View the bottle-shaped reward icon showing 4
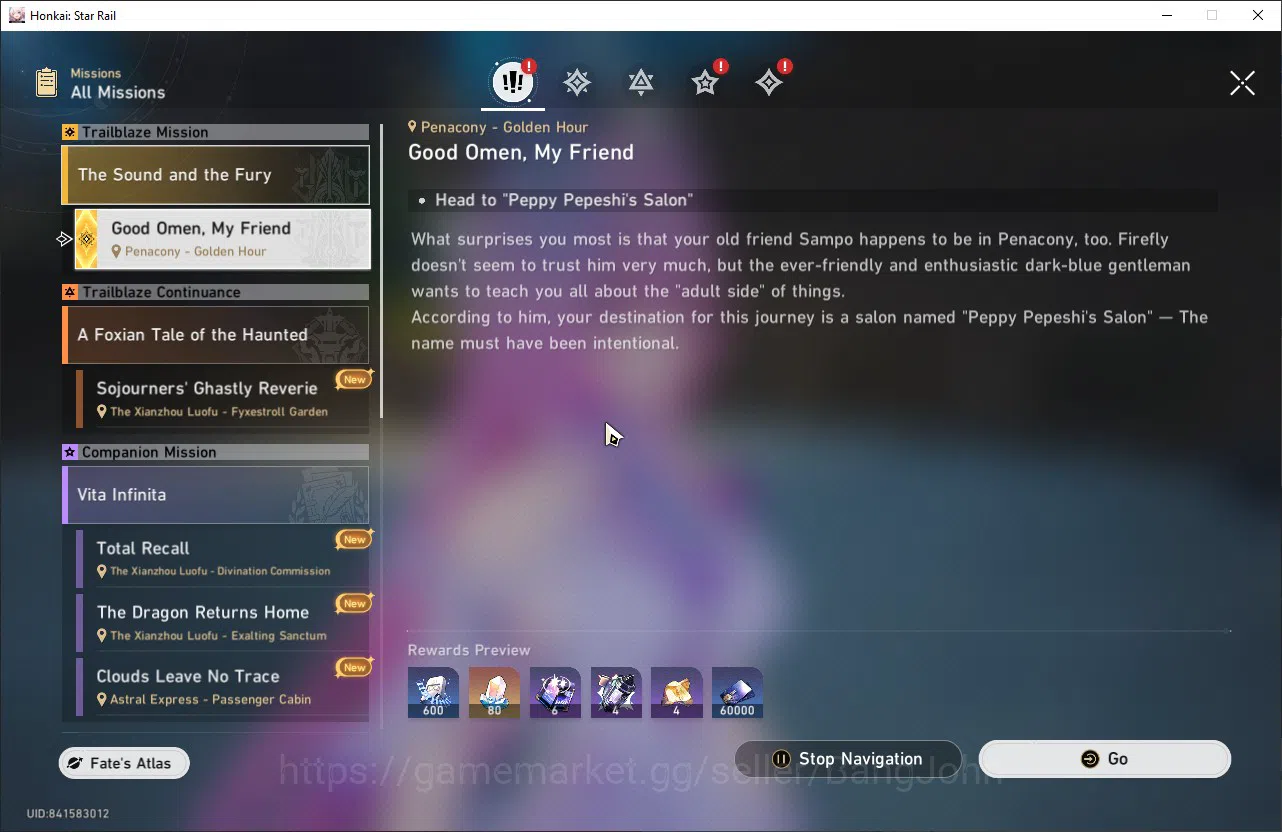Screen dimensions: 1282x832 [x=616, y=693]
